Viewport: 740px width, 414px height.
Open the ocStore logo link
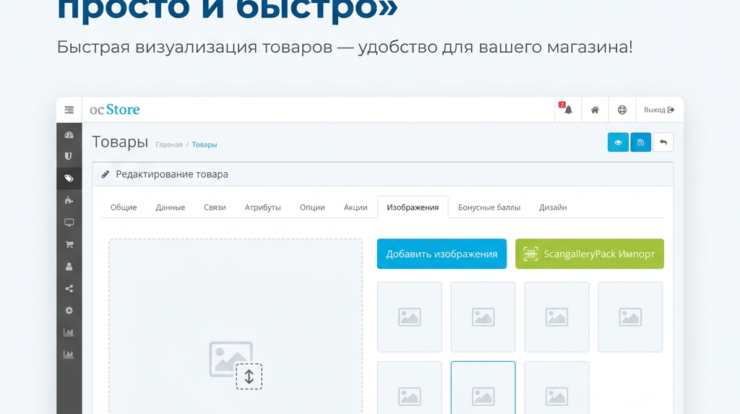(115, 110)
